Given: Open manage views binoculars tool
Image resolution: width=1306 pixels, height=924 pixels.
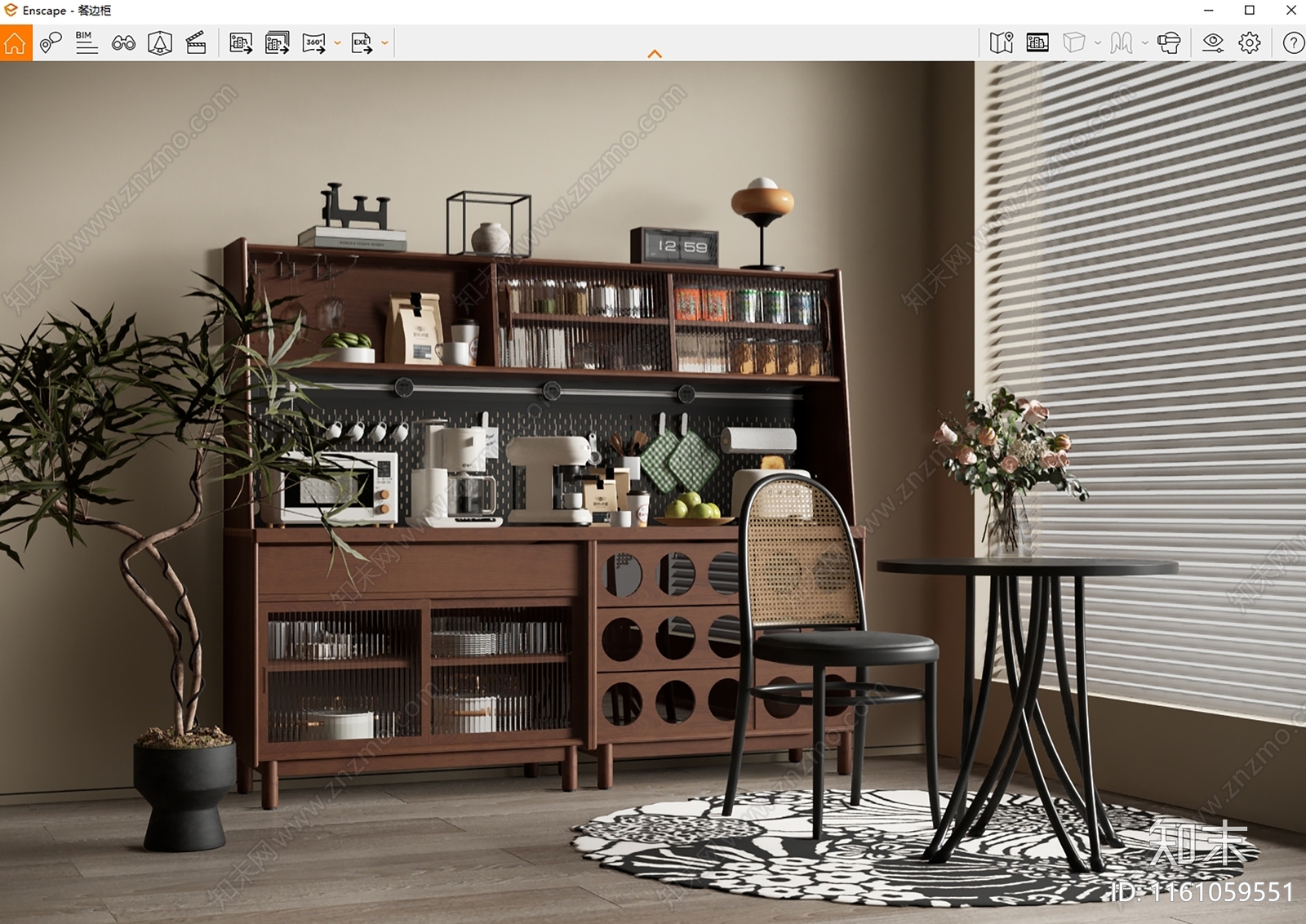Looking at the screenshot, I should pyautogui.click(x=123, y=42).
